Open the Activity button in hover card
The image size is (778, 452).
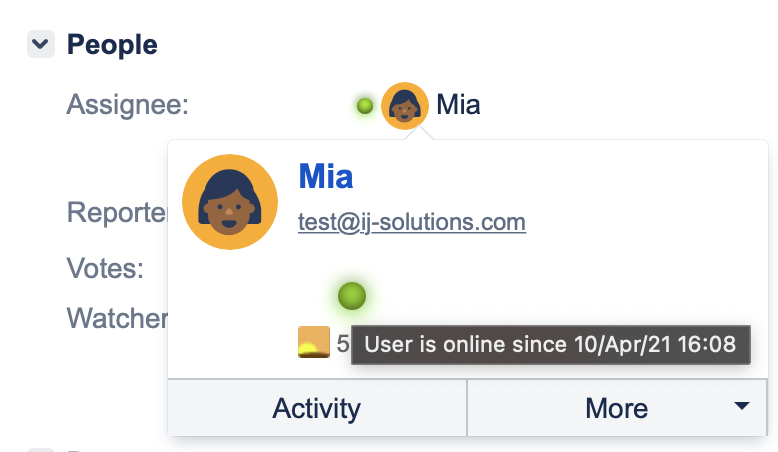pyautogui.click(x=317, y=408)
